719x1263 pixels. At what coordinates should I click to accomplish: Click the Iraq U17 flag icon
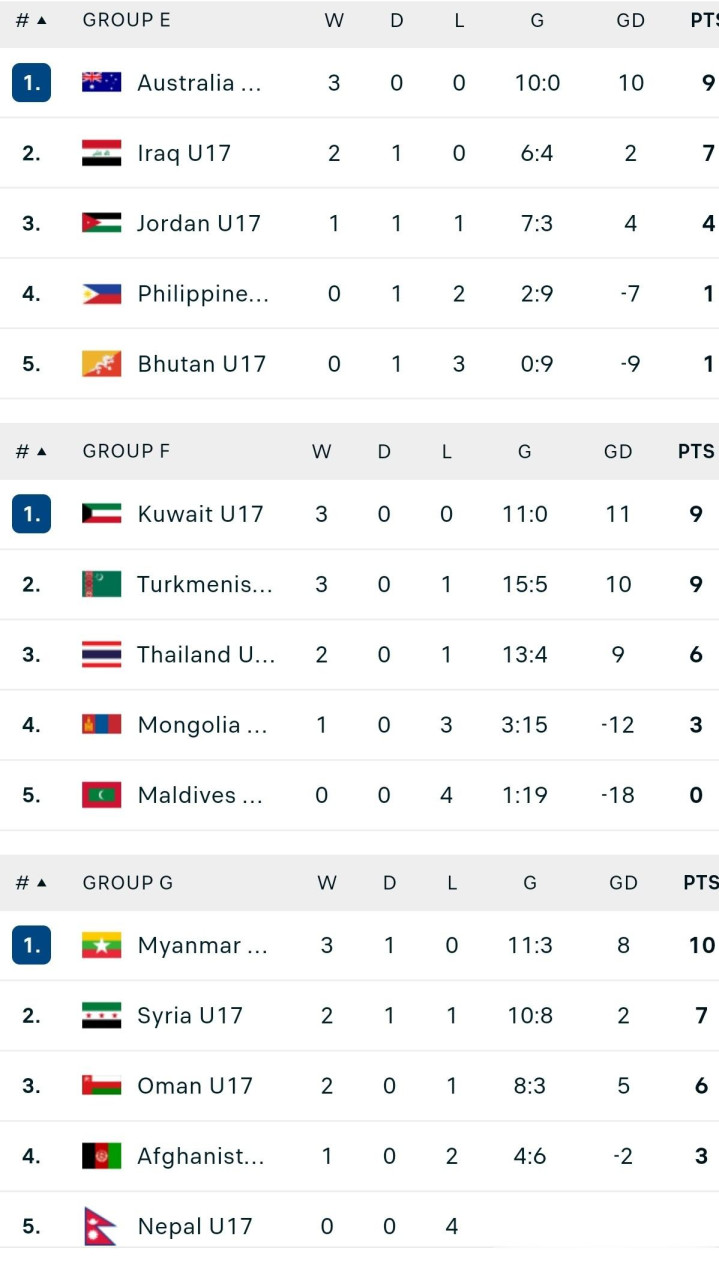[101, 153]
